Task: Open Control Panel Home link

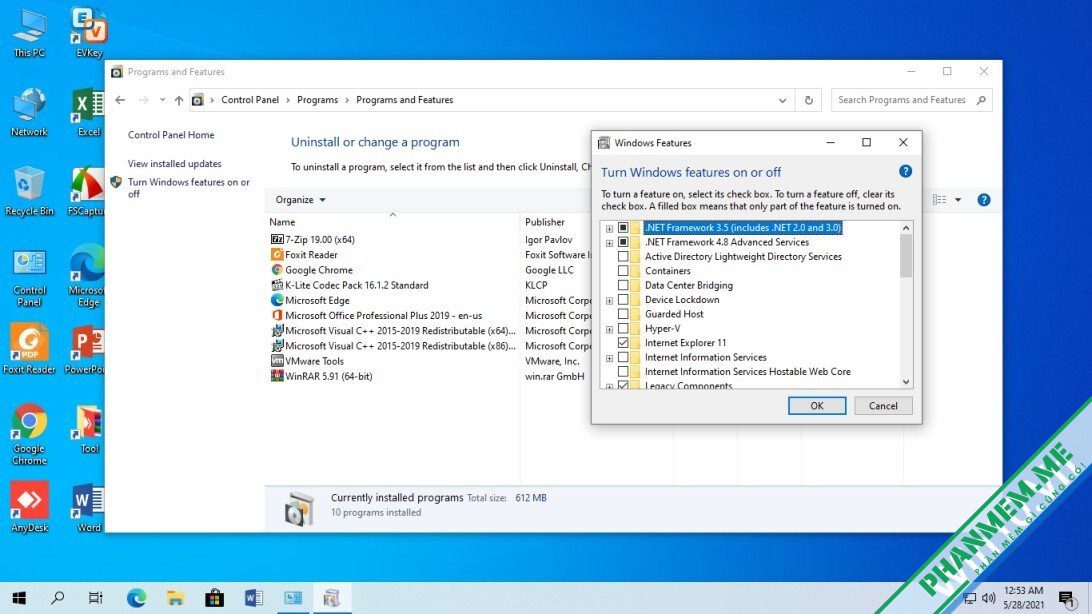Action: click(x=171, y=135)
